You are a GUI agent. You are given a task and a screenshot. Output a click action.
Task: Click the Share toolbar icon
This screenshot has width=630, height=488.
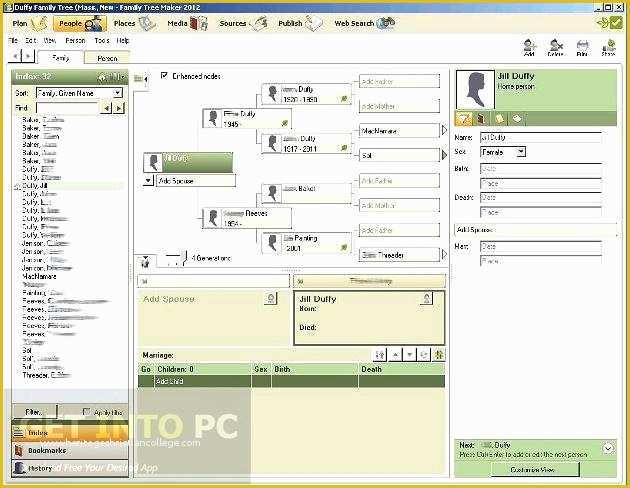click(608, 47)
